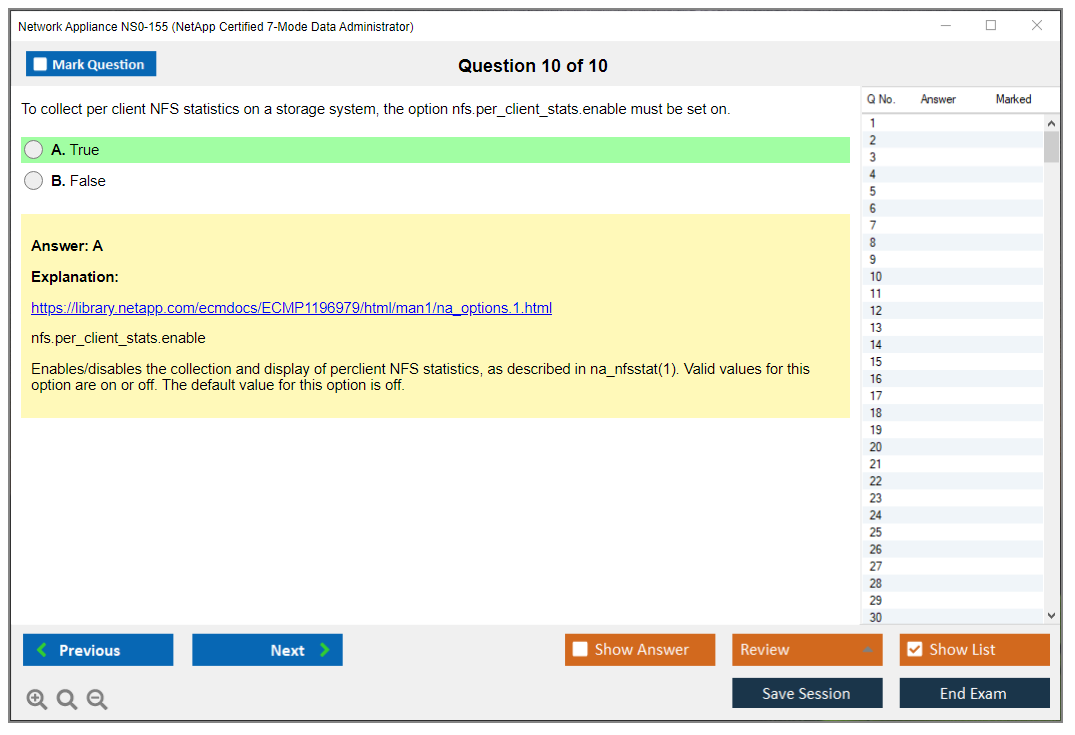
Task: Click the zoom in magnifier icon
Action: (37, 700)
